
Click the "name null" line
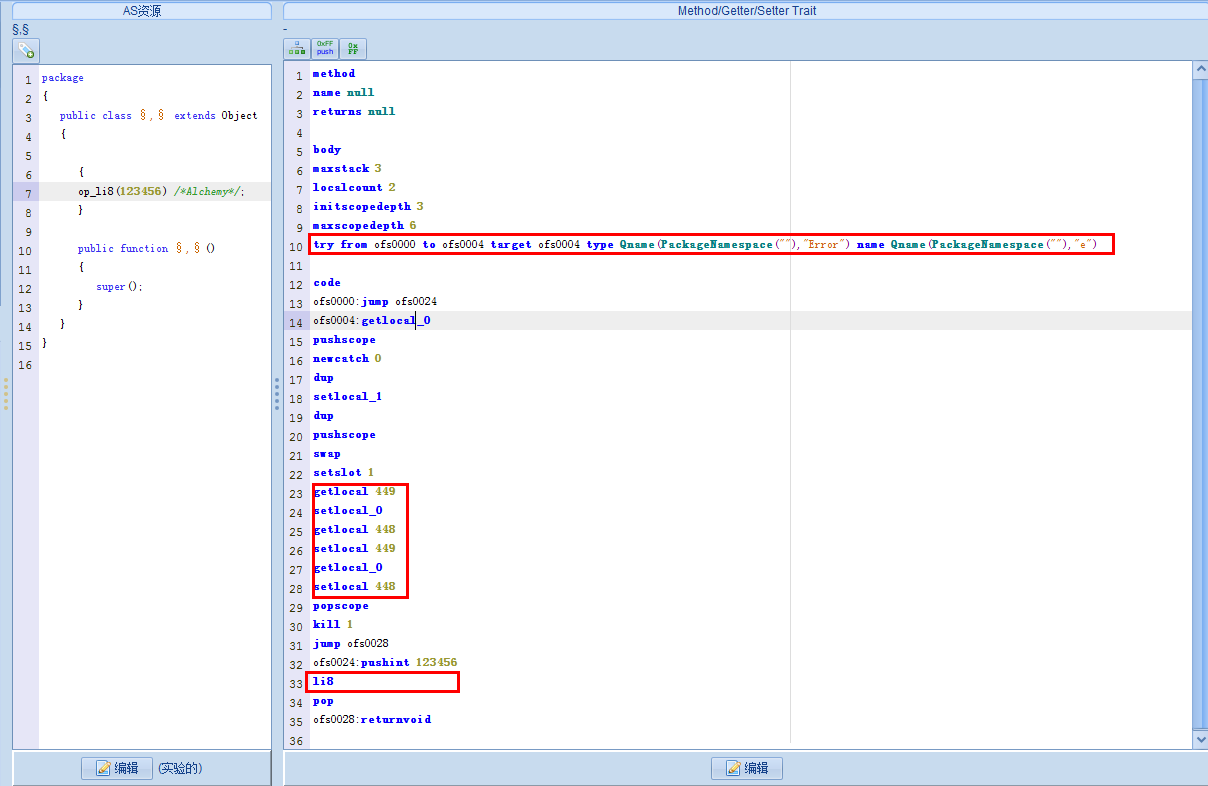(x=344, y=93)
